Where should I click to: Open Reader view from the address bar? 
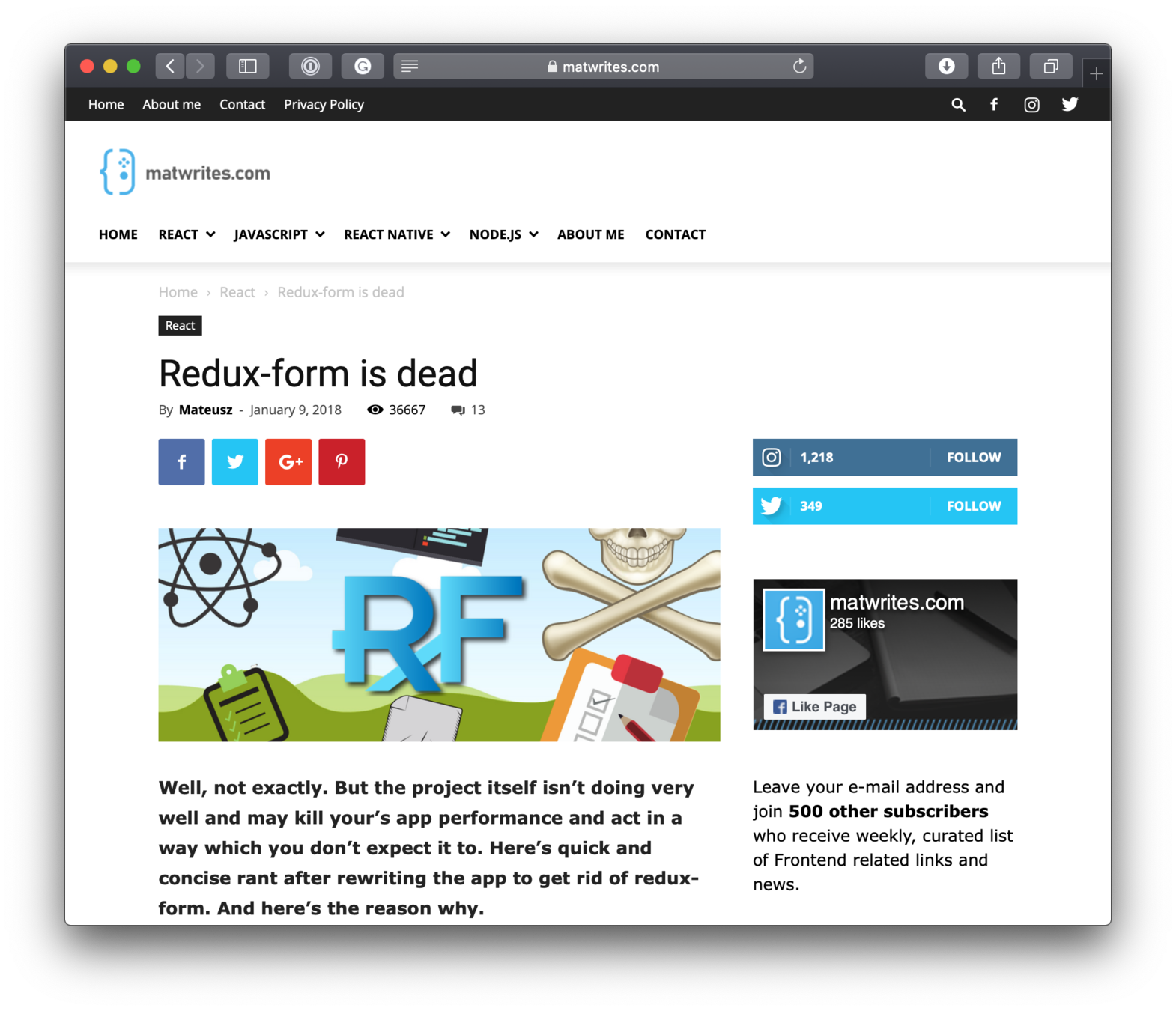click(x=410, y=67)
